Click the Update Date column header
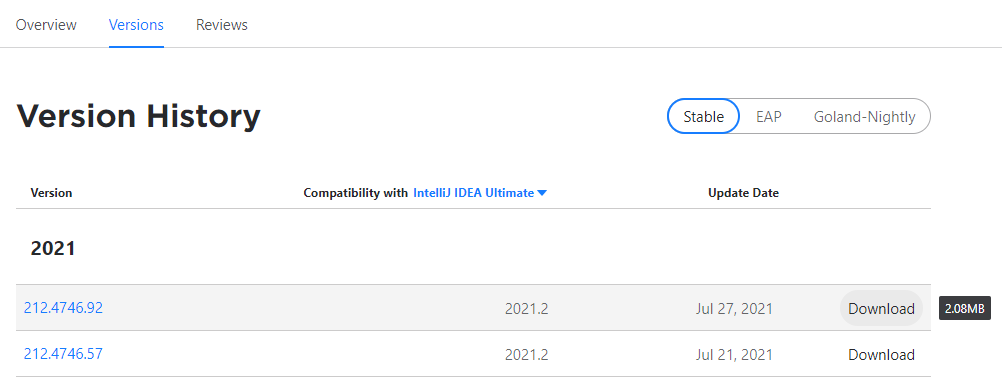1002x381 pixels. point(743,193)
